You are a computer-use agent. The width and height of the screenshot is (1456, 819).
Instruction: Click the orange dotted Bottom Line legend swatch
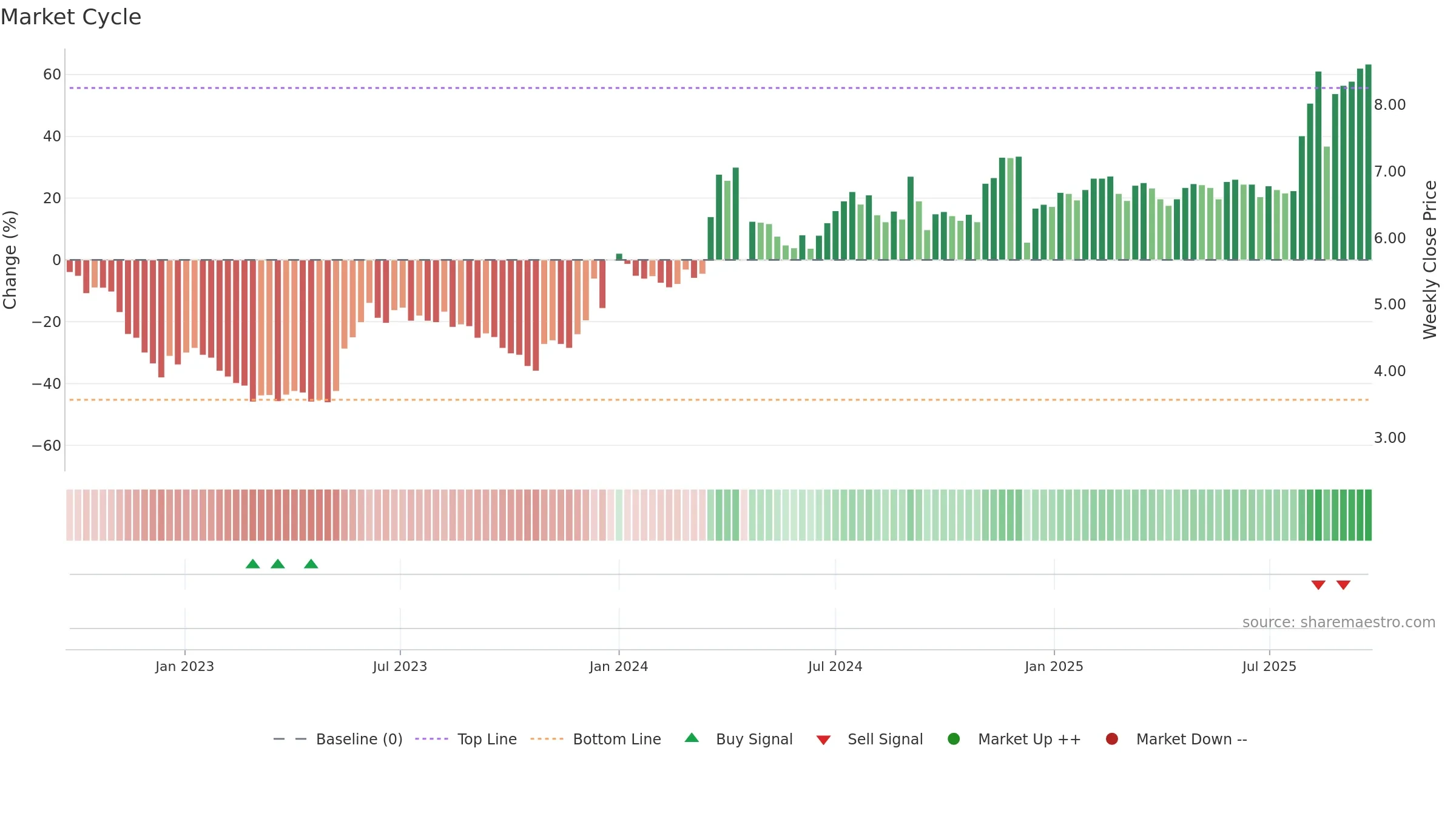point(547,739)
